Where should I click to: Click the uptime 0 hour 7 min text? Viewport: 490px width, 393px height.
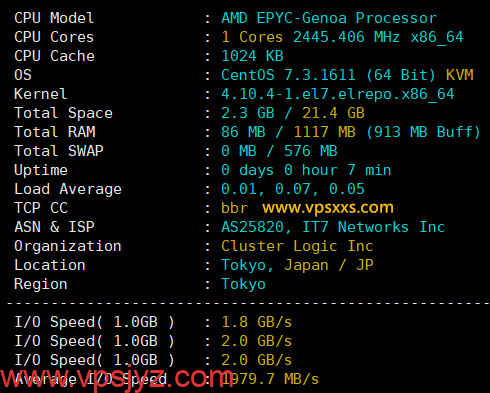point(337,170)
